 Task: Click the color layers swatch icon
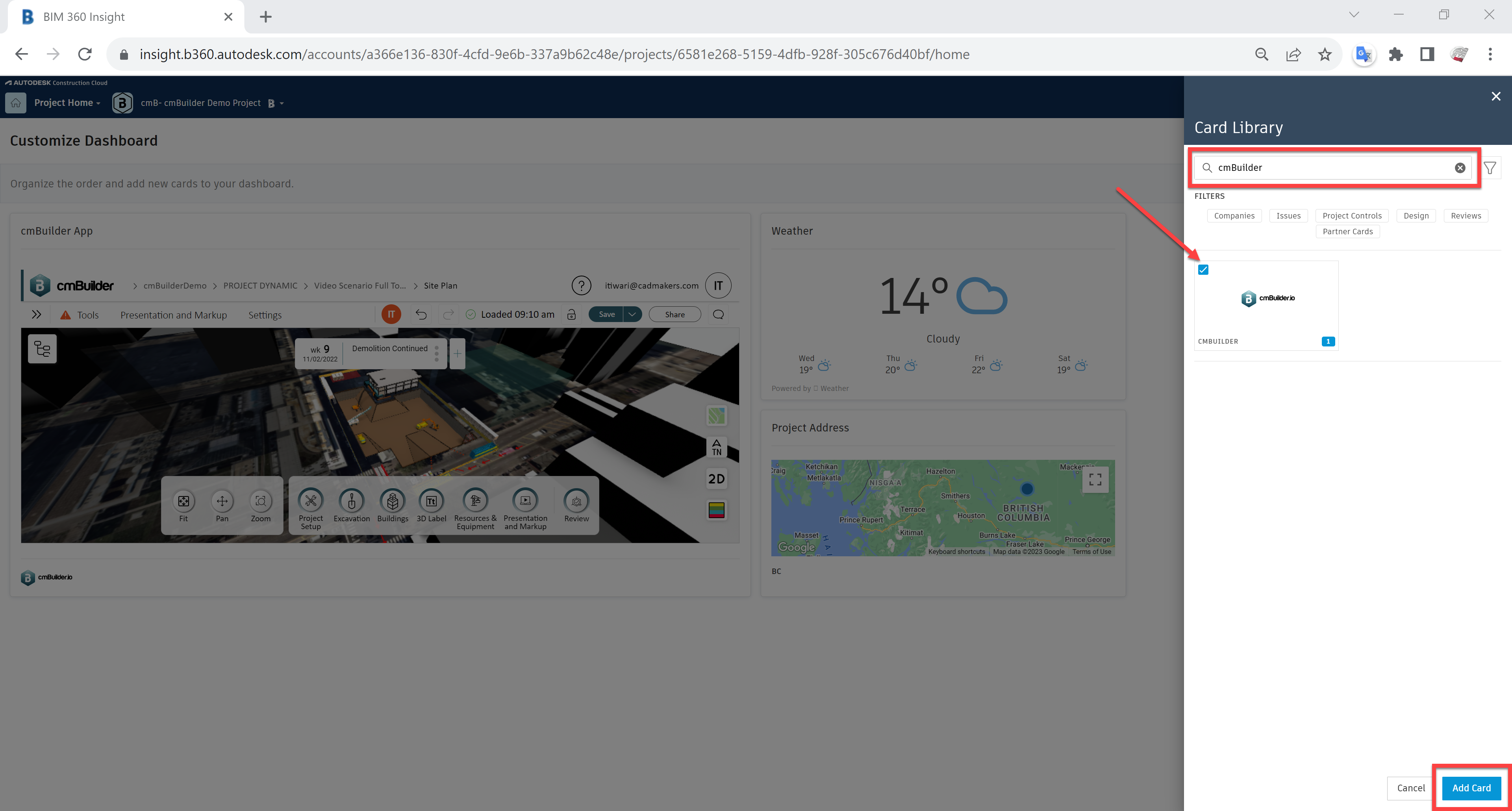(x=716, y=510)
